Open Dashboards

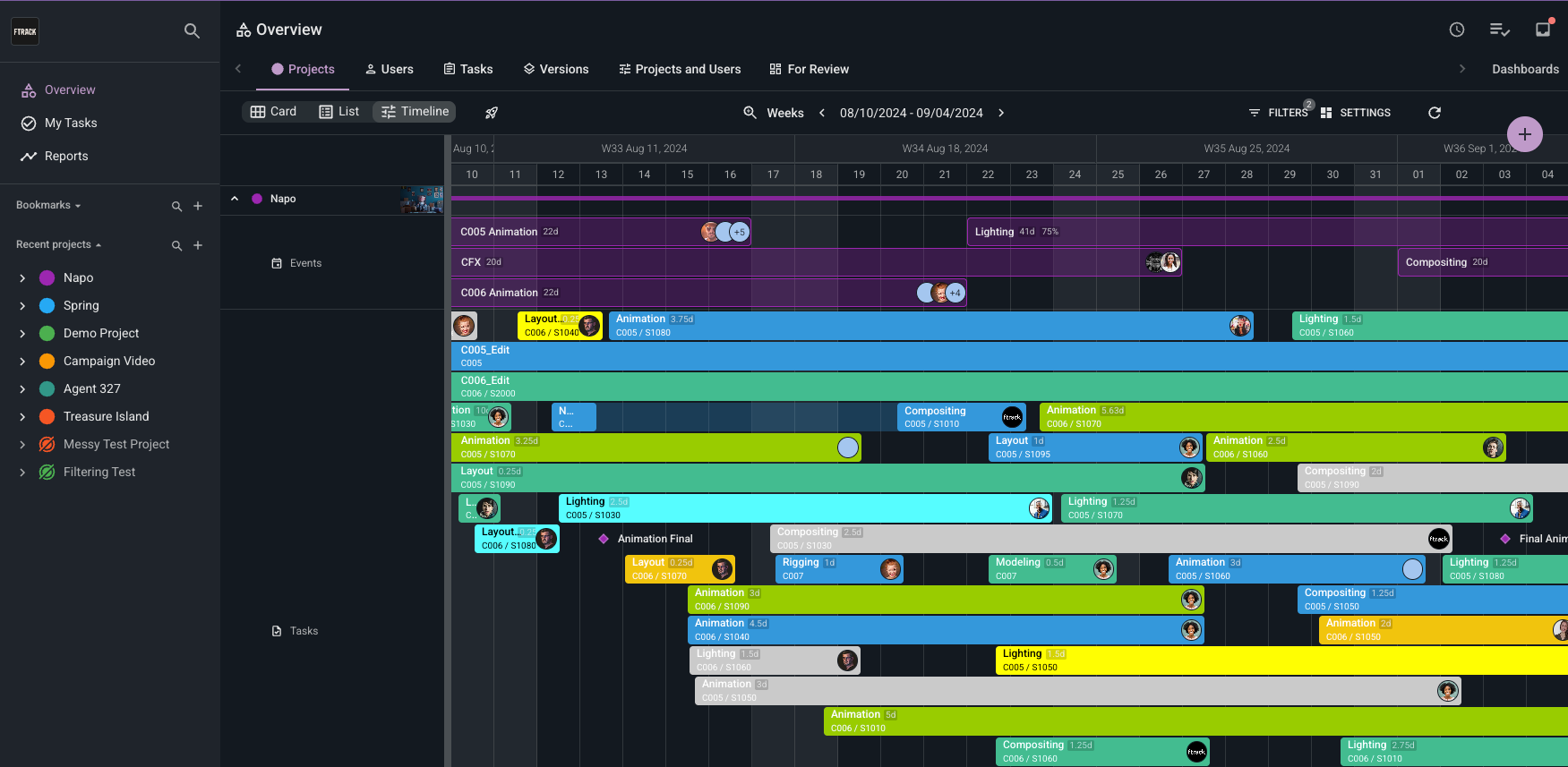pyautogui.click(x=1525, y=69)
